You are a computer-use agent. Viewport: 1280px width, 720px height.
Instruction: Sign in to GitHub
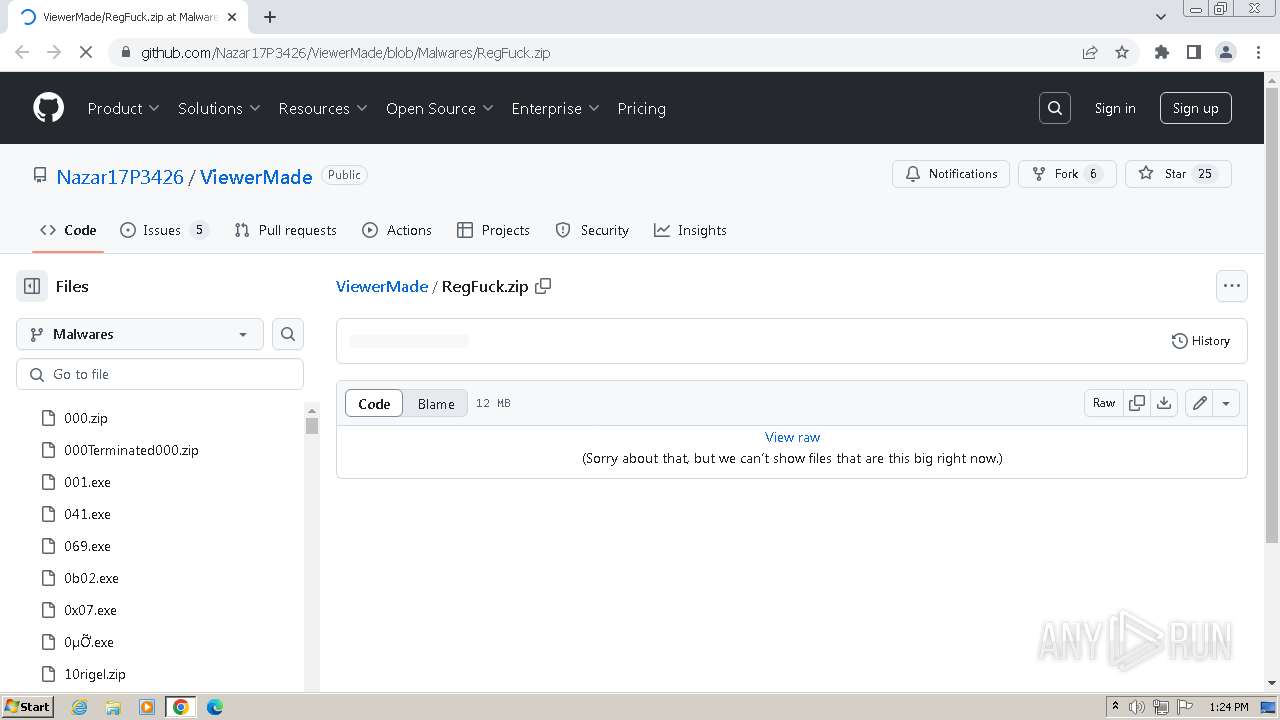[1115, 108]
